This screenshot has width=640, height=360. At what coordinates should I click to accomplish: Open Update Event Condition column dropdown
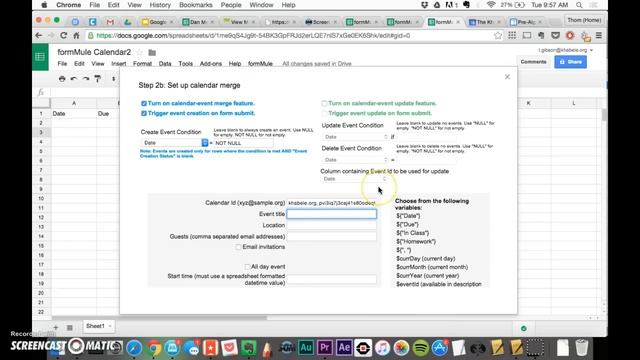pos(355,137)
